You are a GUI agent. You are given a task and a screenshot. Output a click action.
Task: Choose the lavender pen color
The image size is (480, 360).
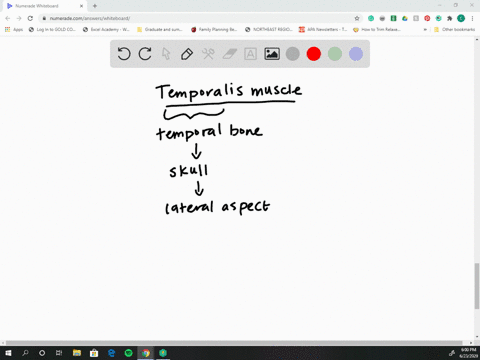[x=356, y=54]
